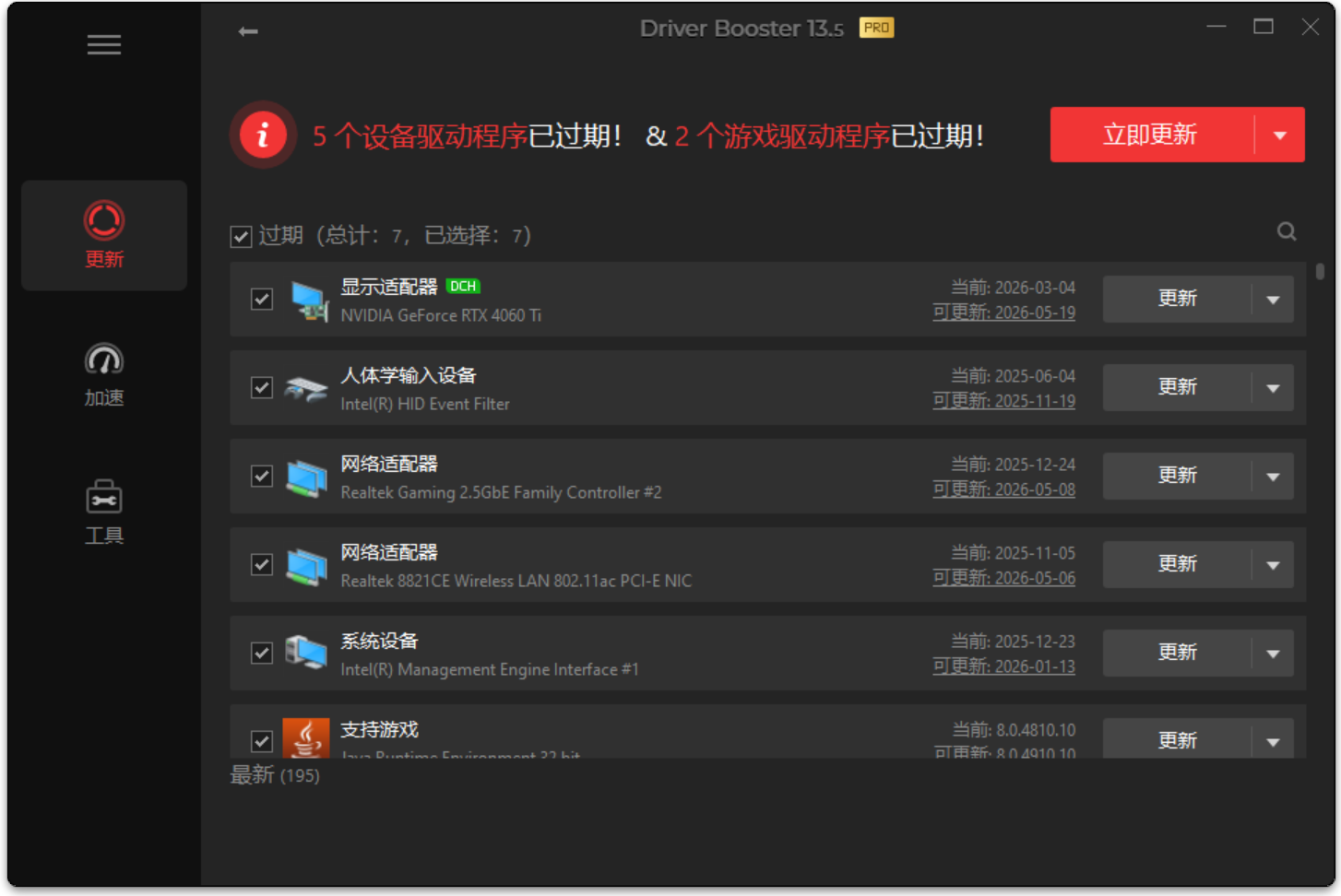
Task: Open the hamburger menu
Action: tap(104, 45)
